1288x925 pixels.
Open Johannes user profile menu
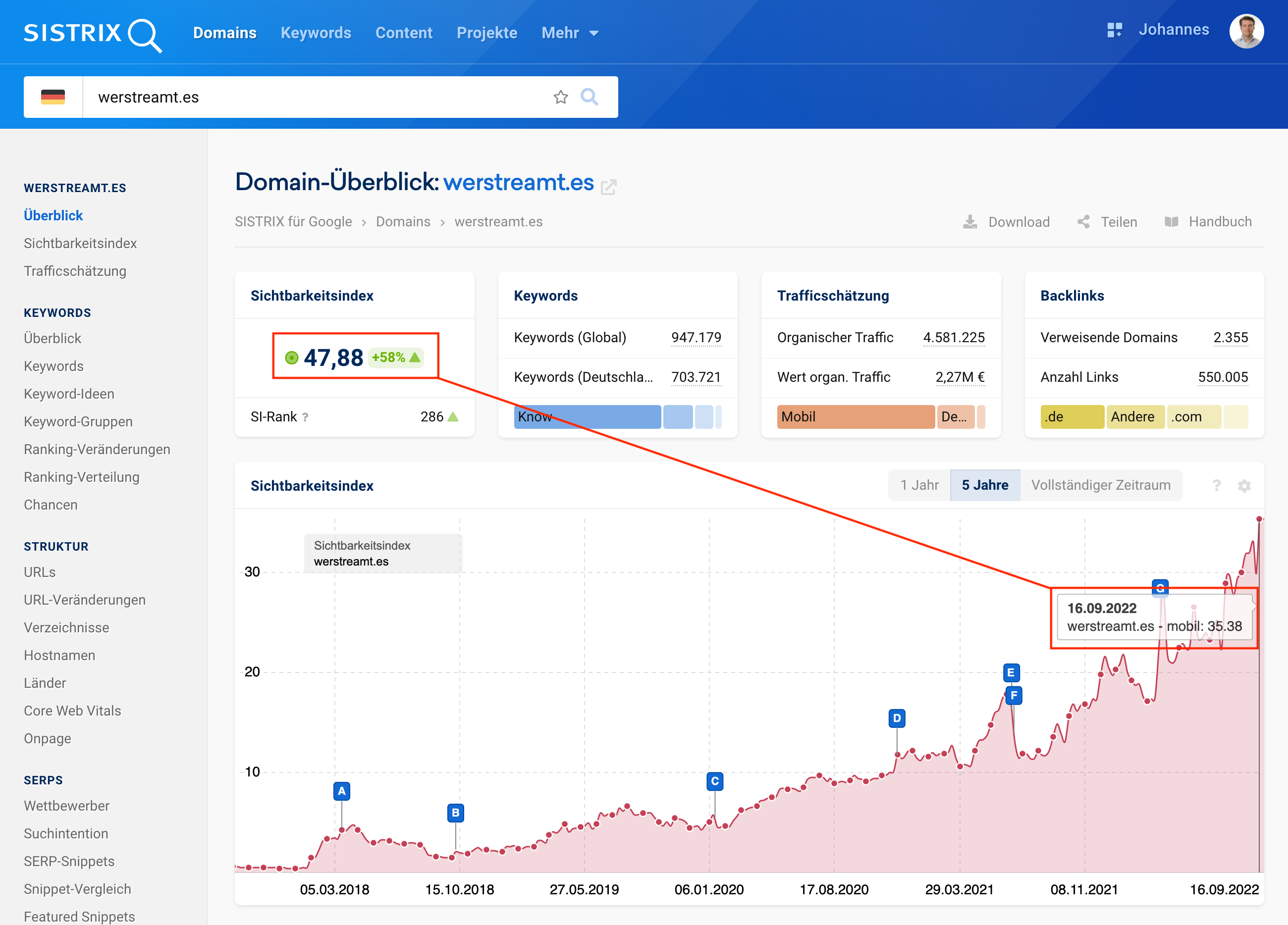1246,31
